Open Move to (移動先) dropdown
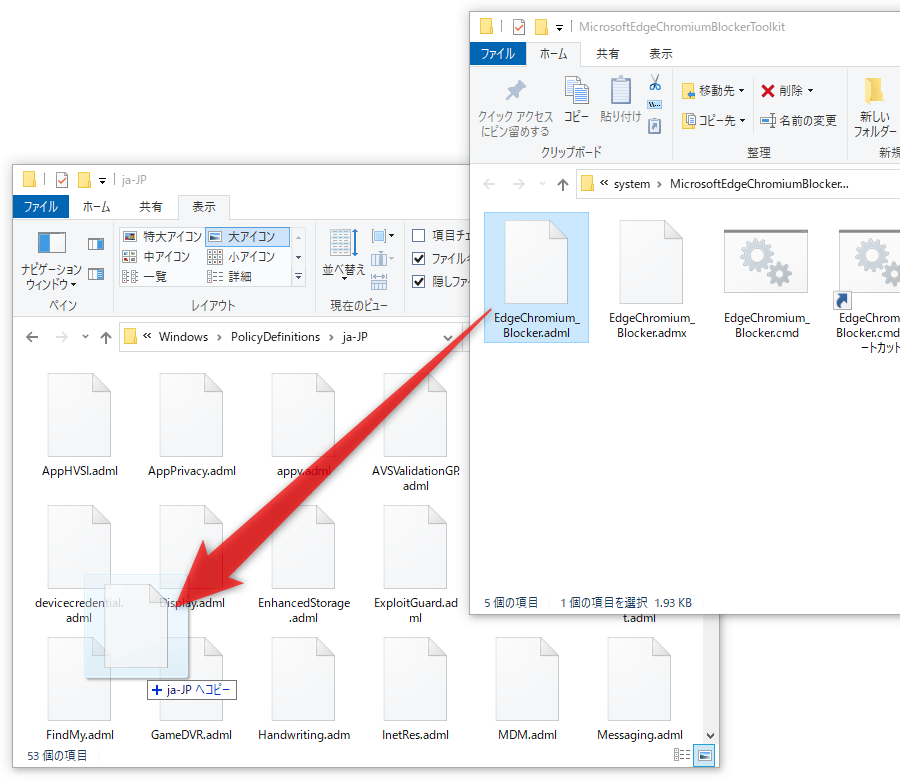 [713, 91]
